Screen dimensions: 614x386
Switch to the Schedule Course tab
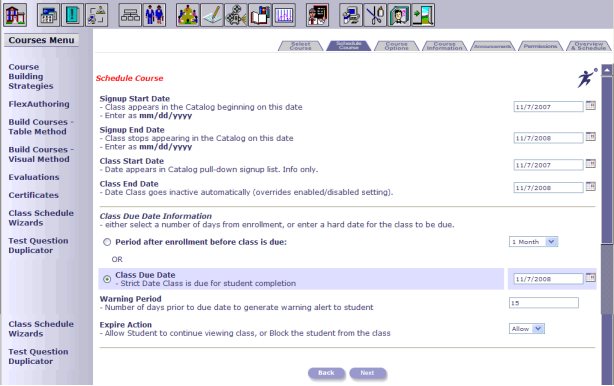click(x=349, y=46)
